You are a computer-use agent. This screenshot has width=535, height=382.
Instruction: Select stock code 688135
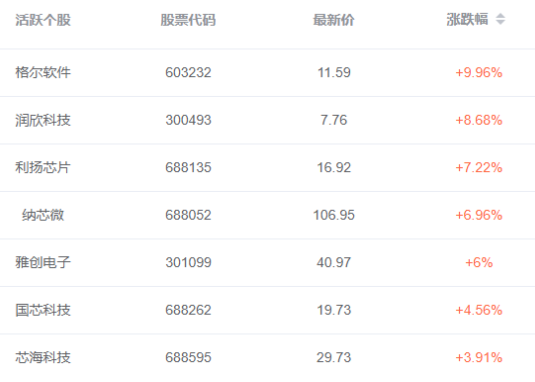click(188, 167)
